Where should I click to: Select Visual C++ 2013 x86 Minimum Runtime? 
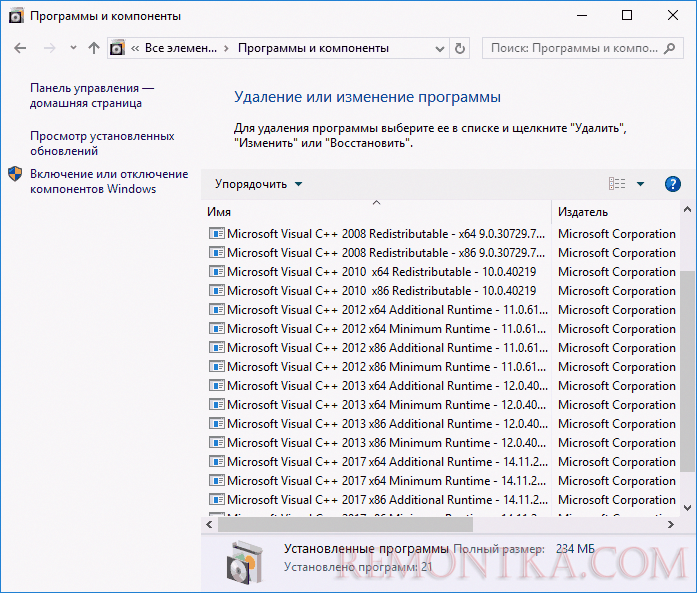[x=442, y=443]
